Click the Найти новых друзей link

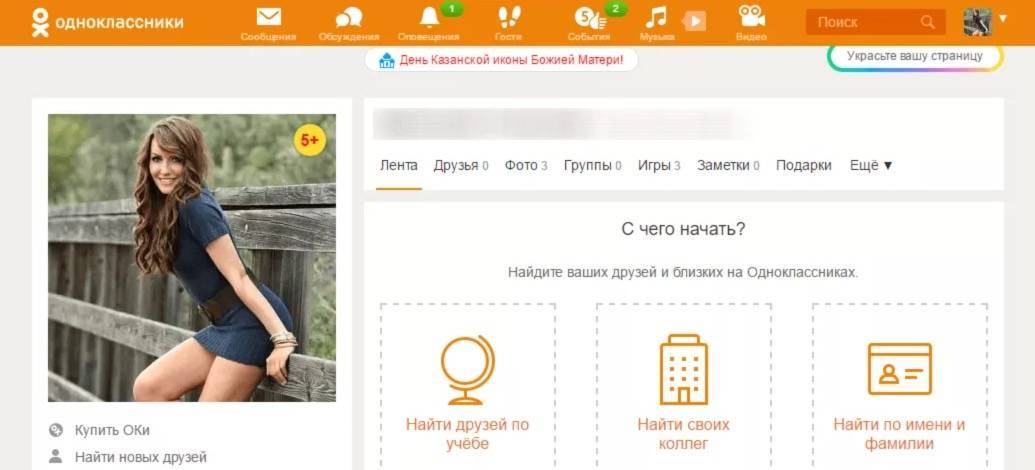[x=141, y=457]
